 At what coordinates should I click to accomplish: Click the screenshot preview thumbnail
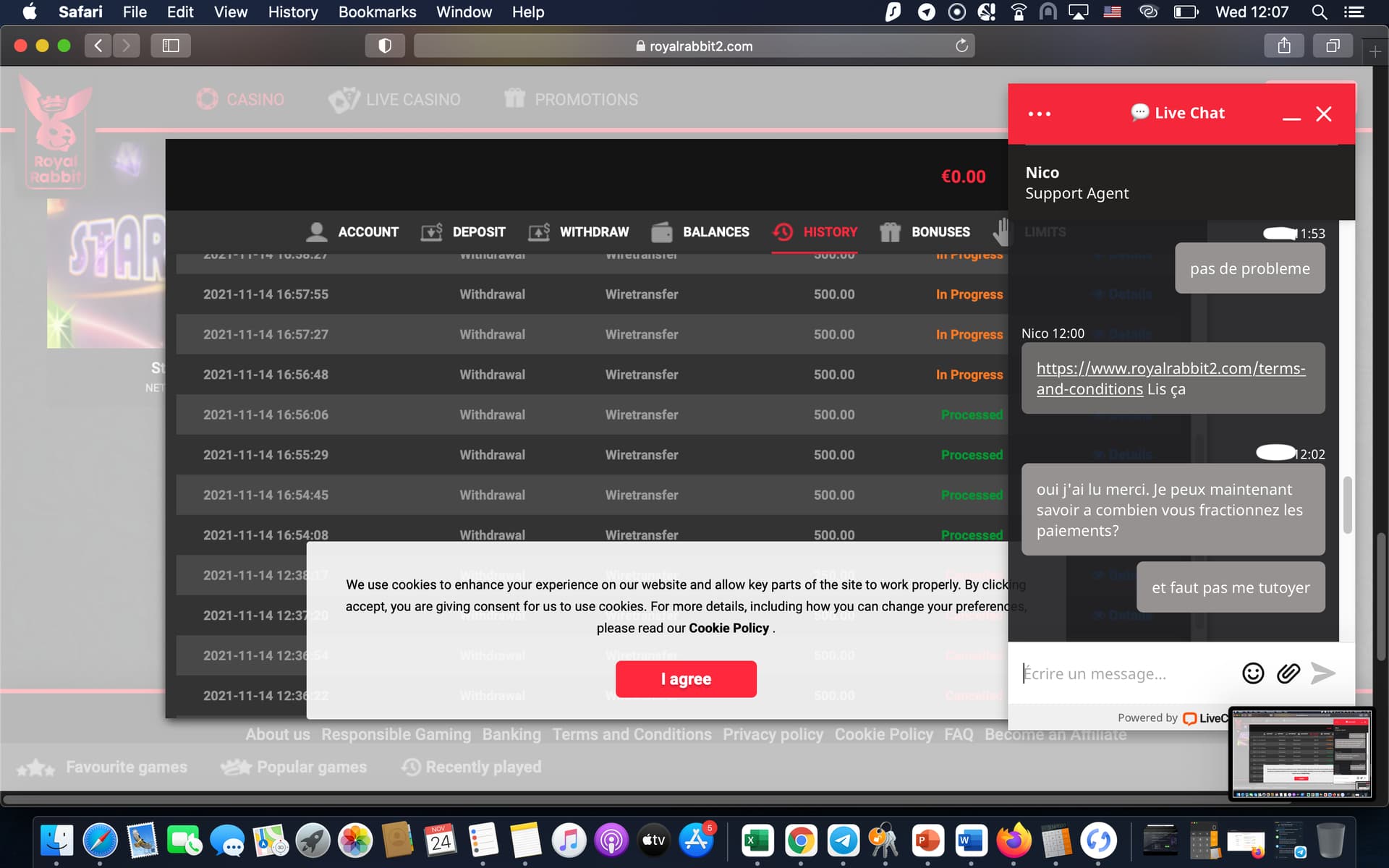coord(1301,753)
